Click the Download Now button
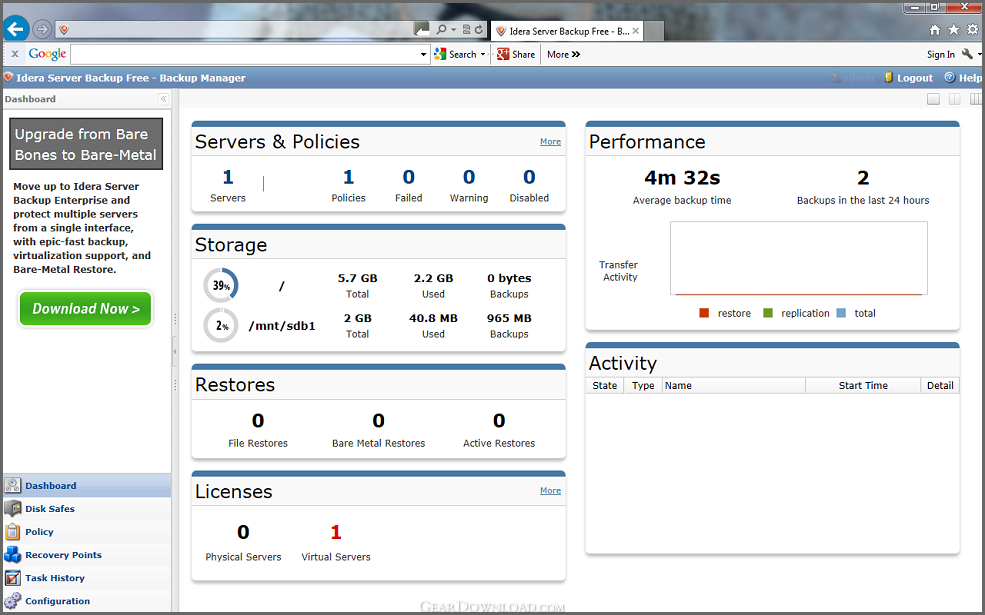Screen dimensions: 985x615 click(x=85, y=308)
